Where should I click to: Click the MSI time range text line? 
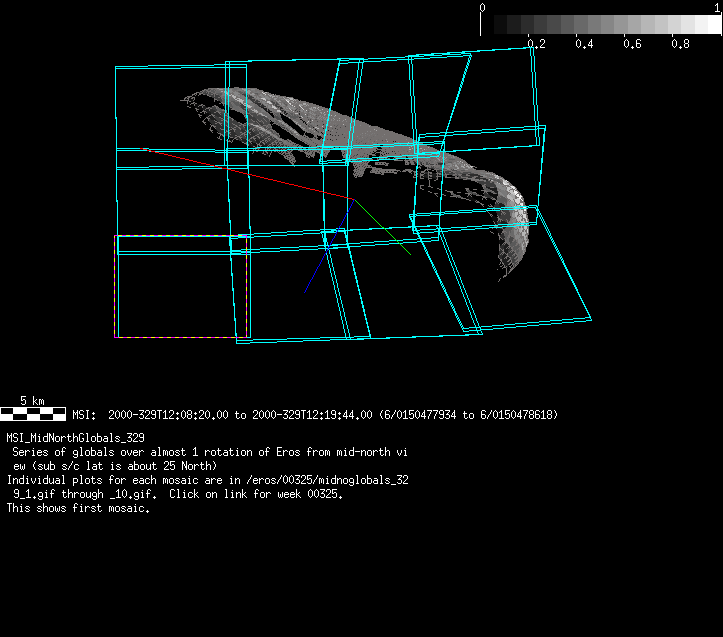pos(315,414)
